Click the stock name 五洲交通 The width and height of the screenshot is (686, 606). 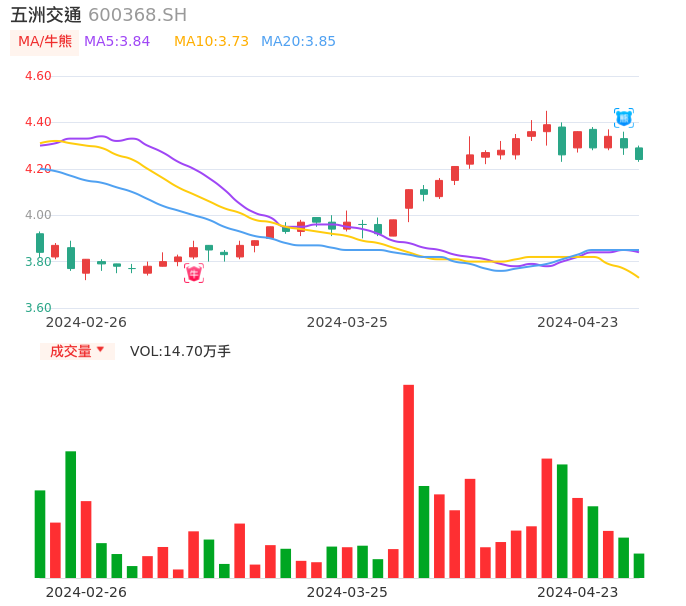point(46,15)
